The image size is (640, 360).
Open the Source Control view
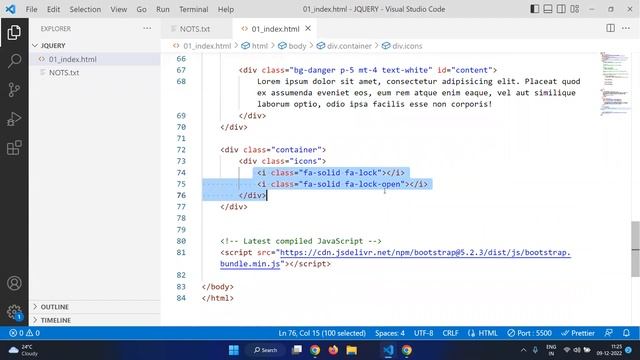[x=14, y=89]
